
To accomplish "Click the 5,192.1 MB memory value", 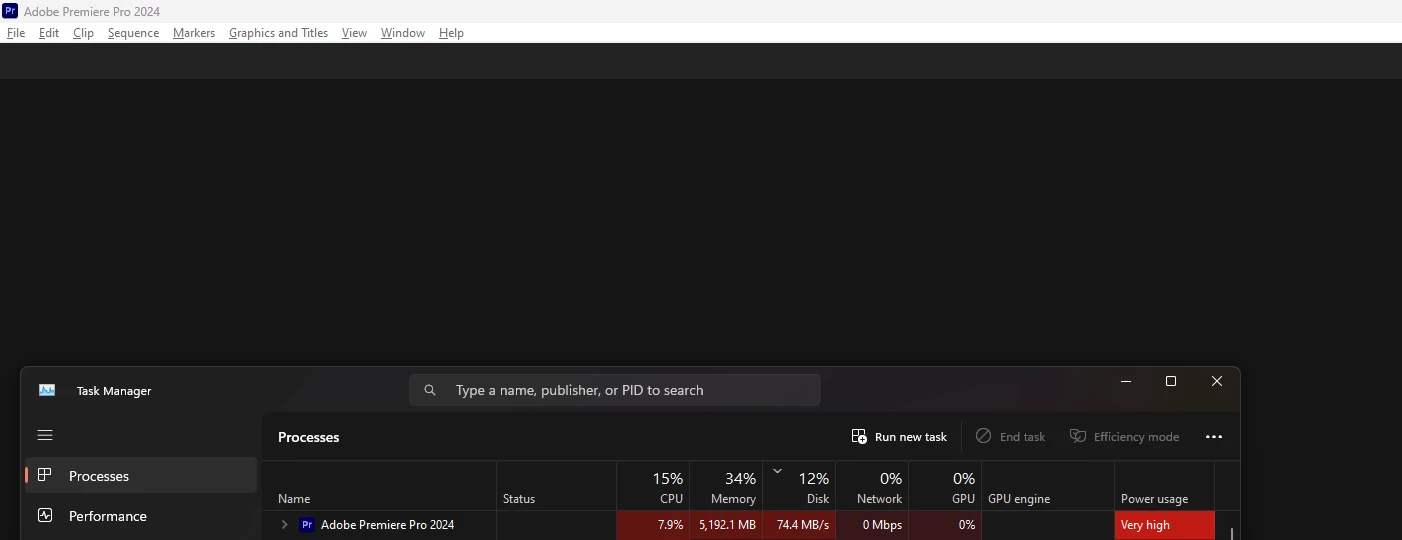I will [727, 525].
